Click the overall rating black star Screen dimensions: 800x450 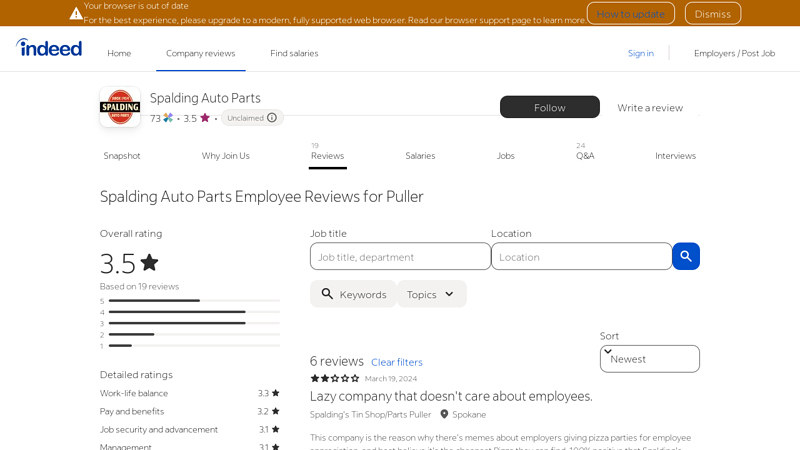tap(149, 263)
